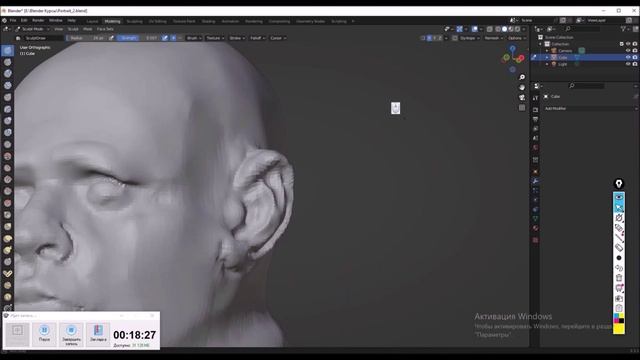Select the Flatten brush tool
Image resolution: width=640 pixels, height=360 pixels.
point(7,168)
